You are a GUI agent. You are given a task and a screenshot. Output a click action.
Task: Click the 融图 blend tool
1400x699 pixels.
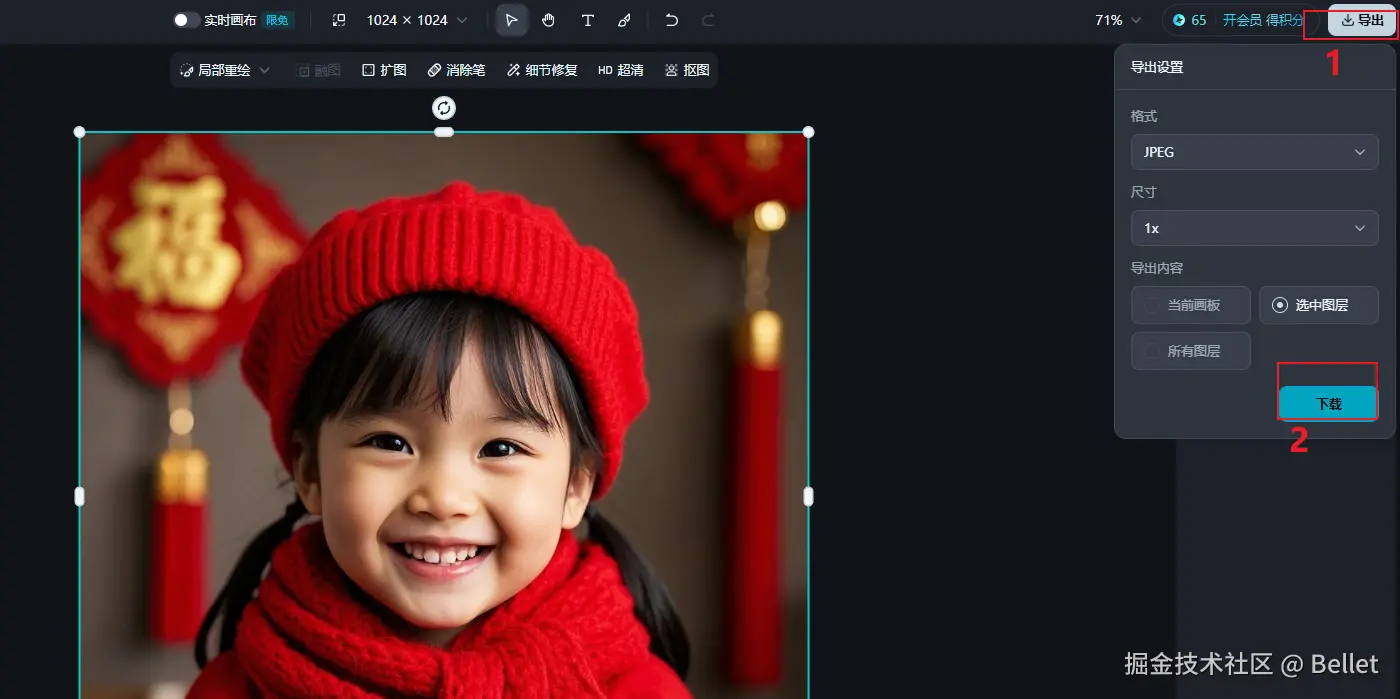(x=318, y=70)
